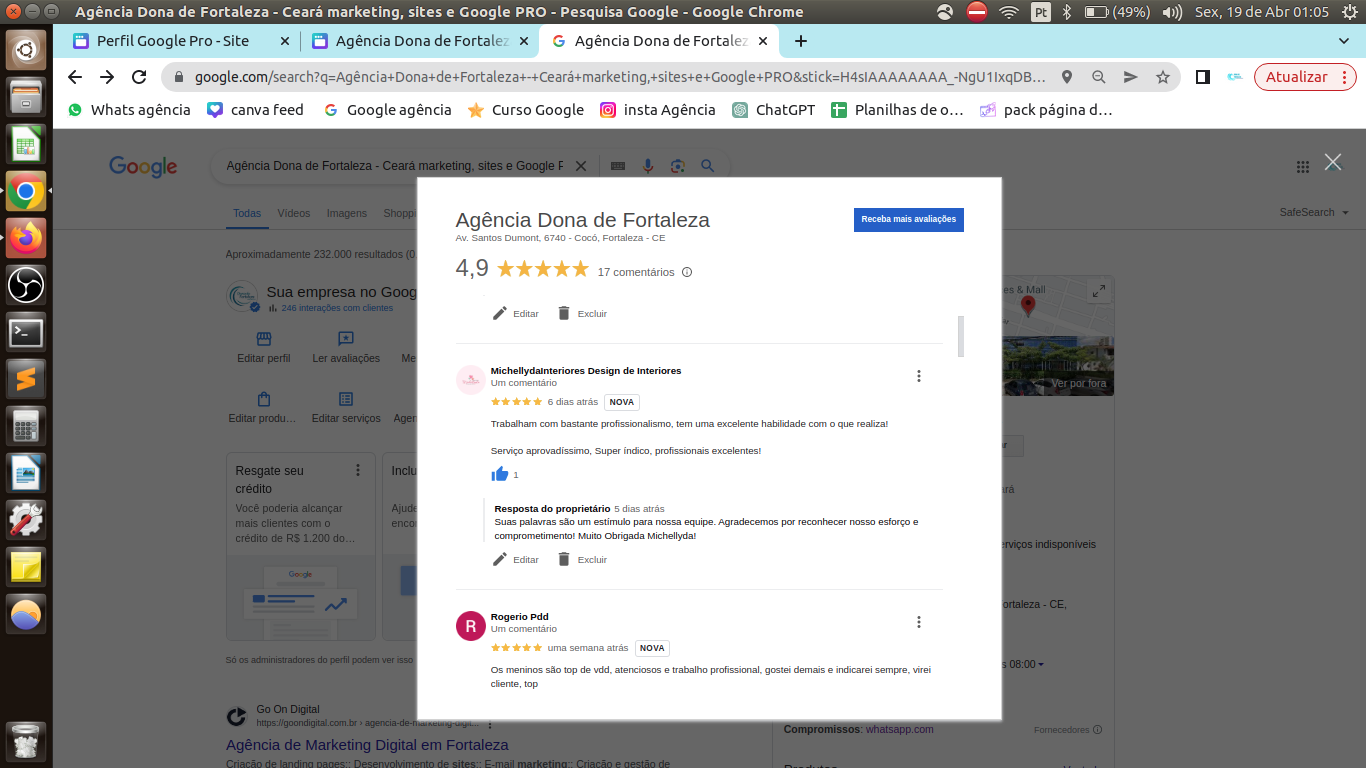1366x768 pixels.
Task: Select the Imagens search tab
Action: tap(347, 213)
